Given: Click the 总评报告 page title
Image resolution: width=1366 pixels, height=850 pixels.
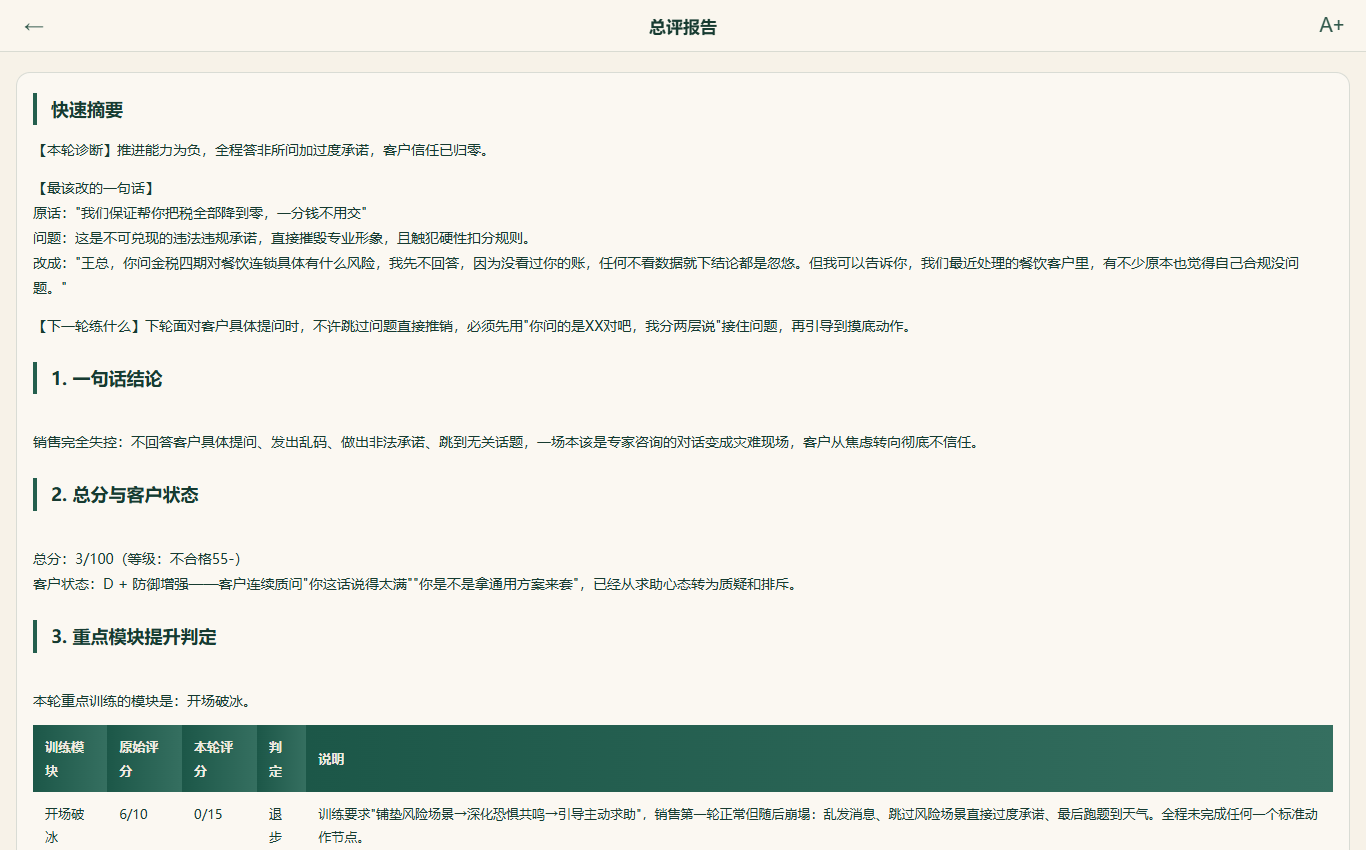Looking at the screenshot, I should (683, 27).
